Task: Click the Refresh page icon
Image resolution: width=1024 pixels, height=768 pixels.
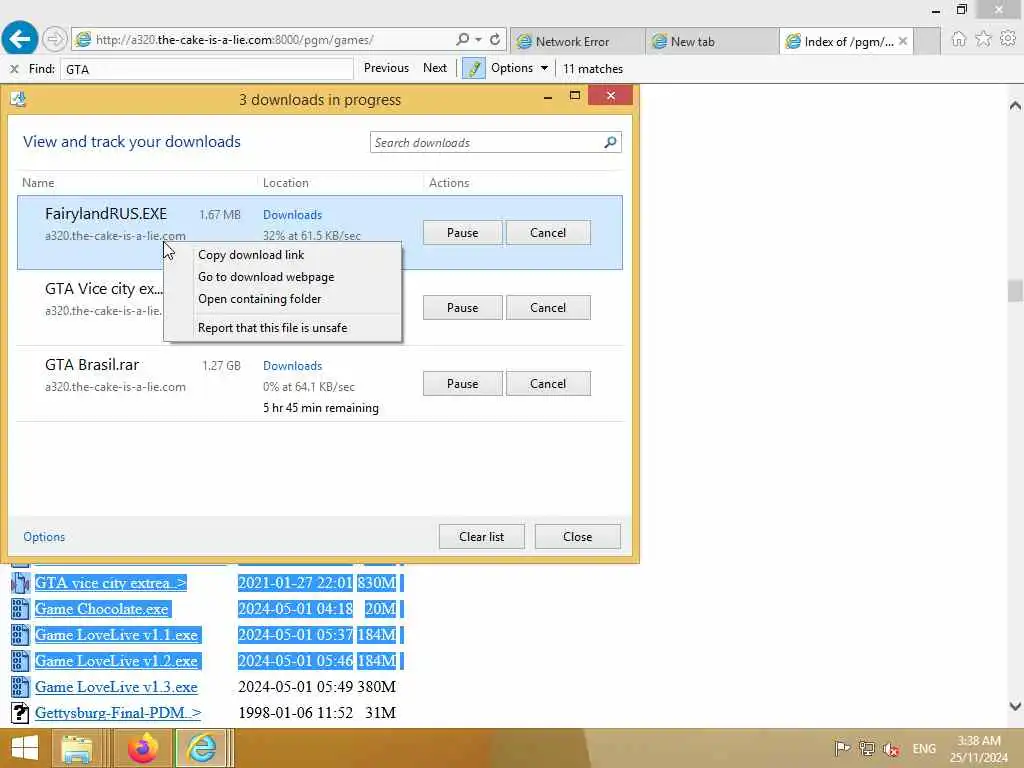Action: coord(495,39)
